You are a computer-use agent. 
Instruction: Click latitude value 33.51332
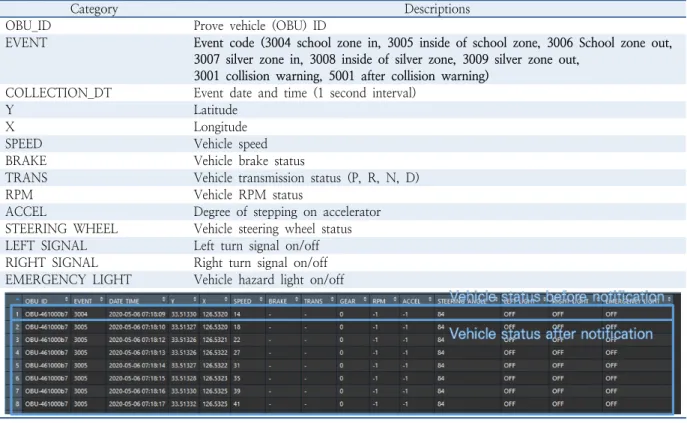coord(184,404)
